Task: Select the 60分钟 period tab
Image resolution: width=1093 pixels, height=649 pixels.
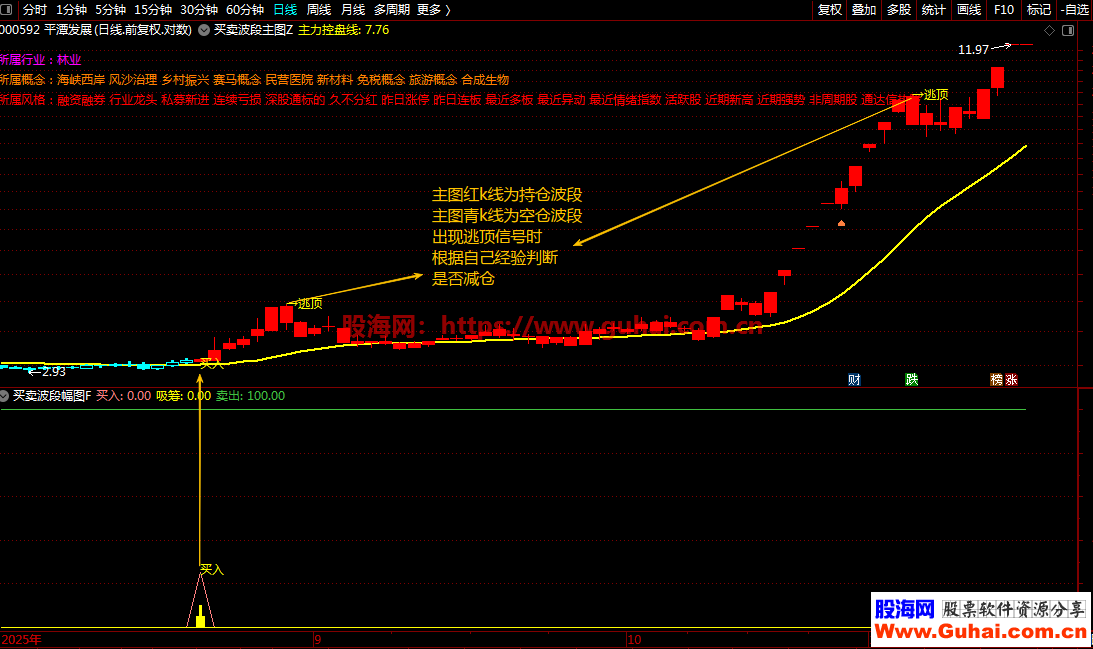Action: coord(243,9)
